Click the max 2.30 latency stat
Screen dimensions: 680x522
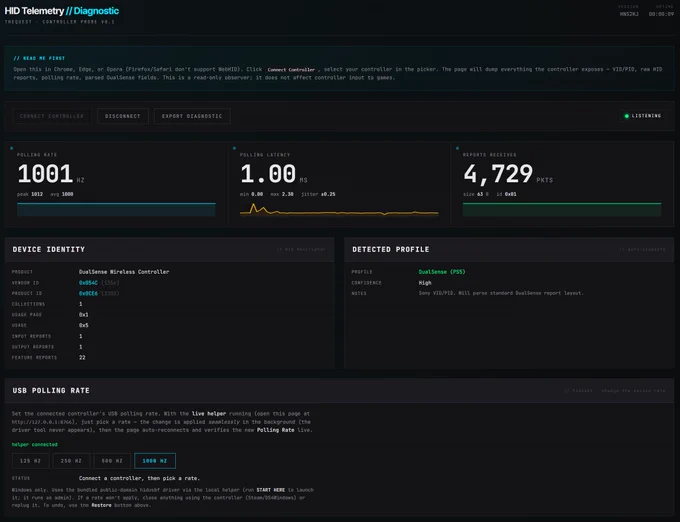click(282, 194)
